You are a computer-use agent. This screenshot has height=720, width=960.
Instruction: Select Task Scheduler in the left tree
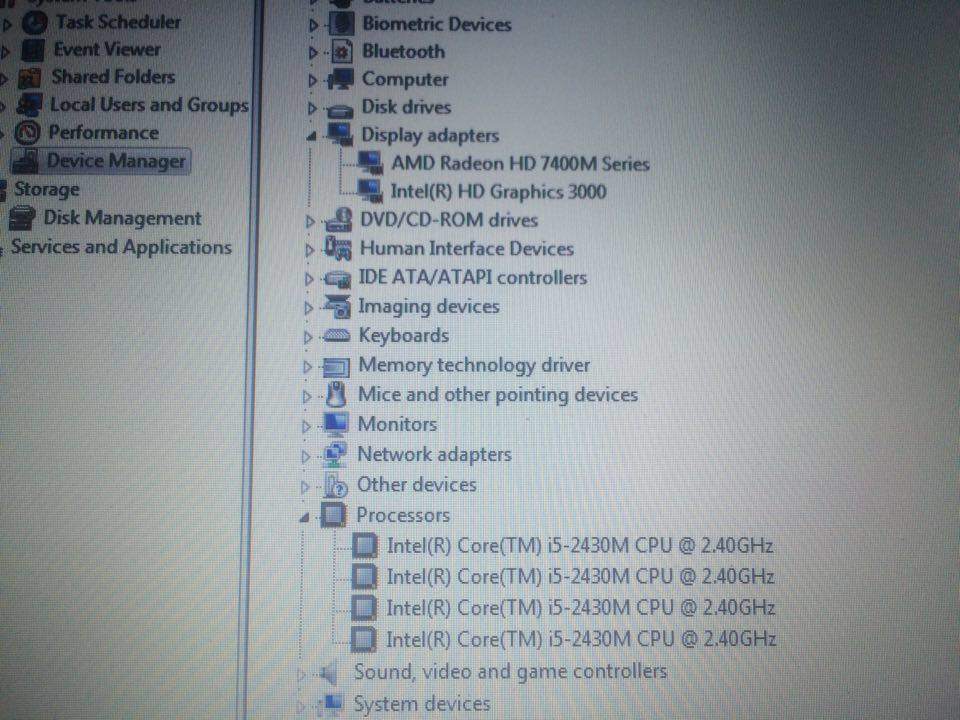[118, 22]
